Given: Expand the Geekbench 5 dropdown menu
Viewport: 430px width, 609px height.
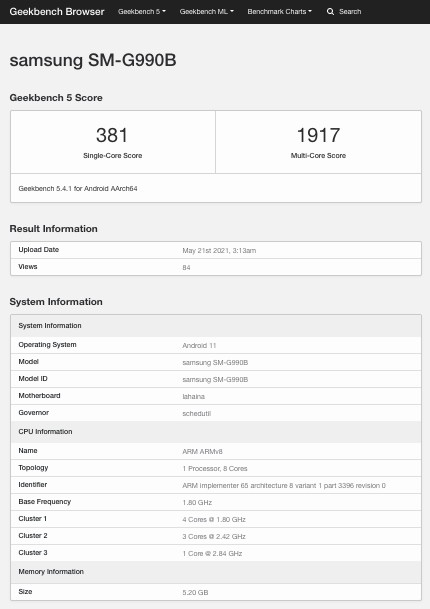Looking at the screenshot, I should [142, 12].
